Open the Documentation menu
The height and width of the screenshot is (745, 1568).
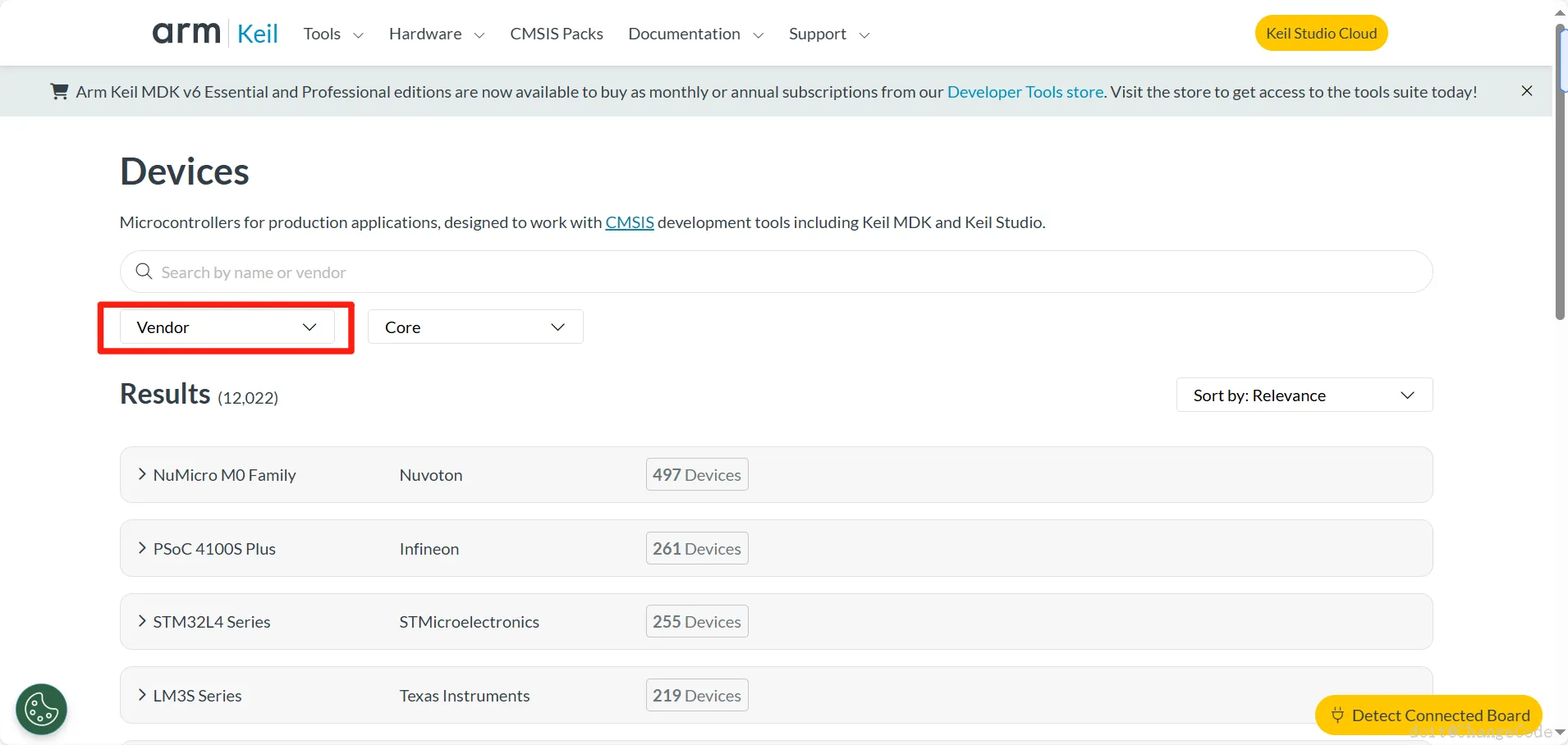pos(695,34)
